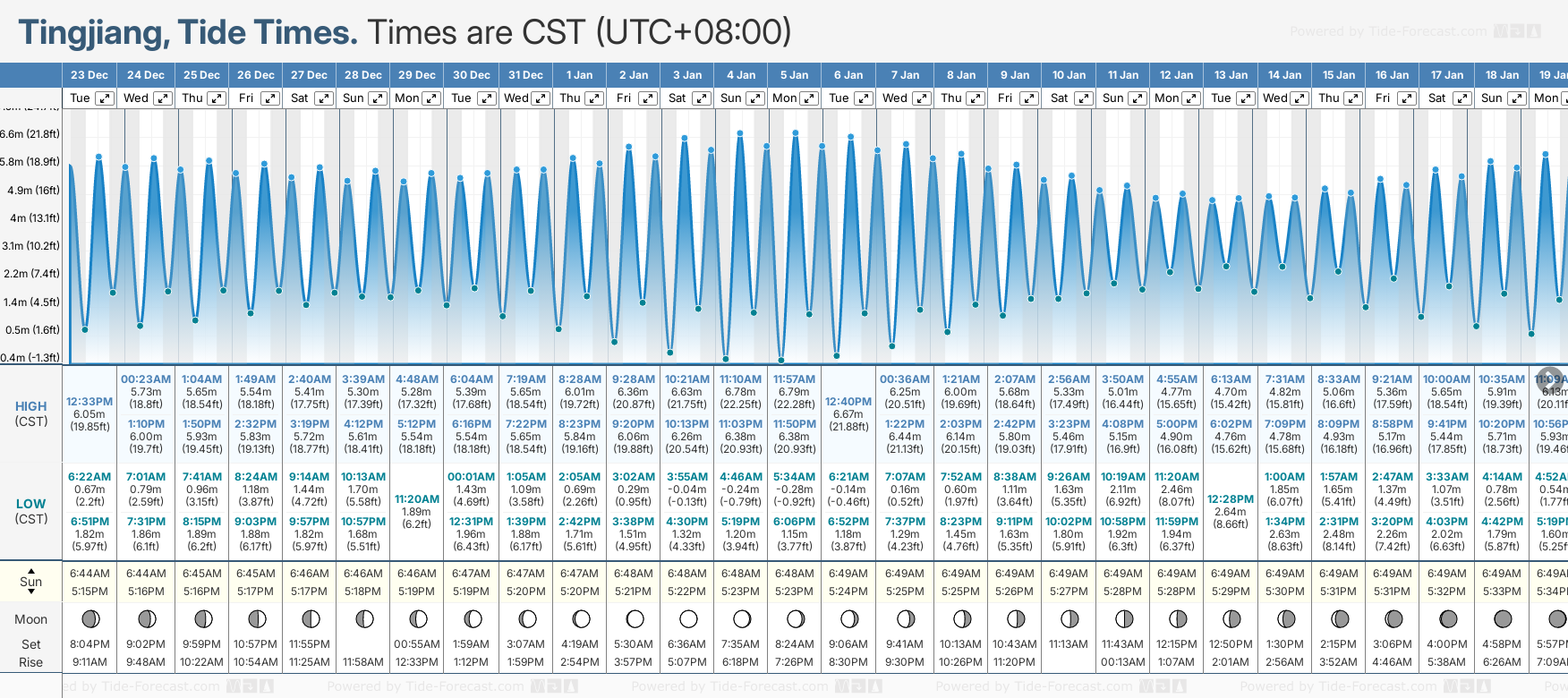The height and width of the screenshot is (698, 1568).
Task: Expand the Sun 4 Jan column
Action: [x=755, y=98]
